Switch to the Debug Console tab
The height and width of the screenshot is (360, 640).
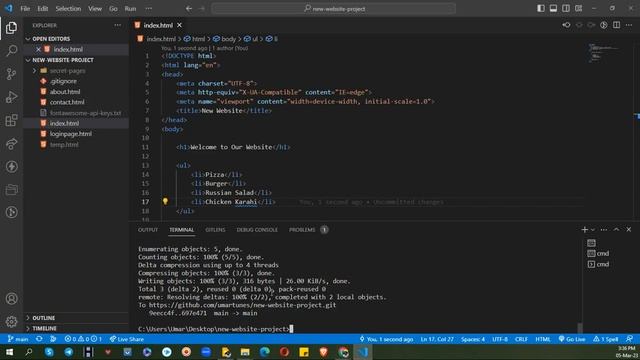click(x=257, y=230)
